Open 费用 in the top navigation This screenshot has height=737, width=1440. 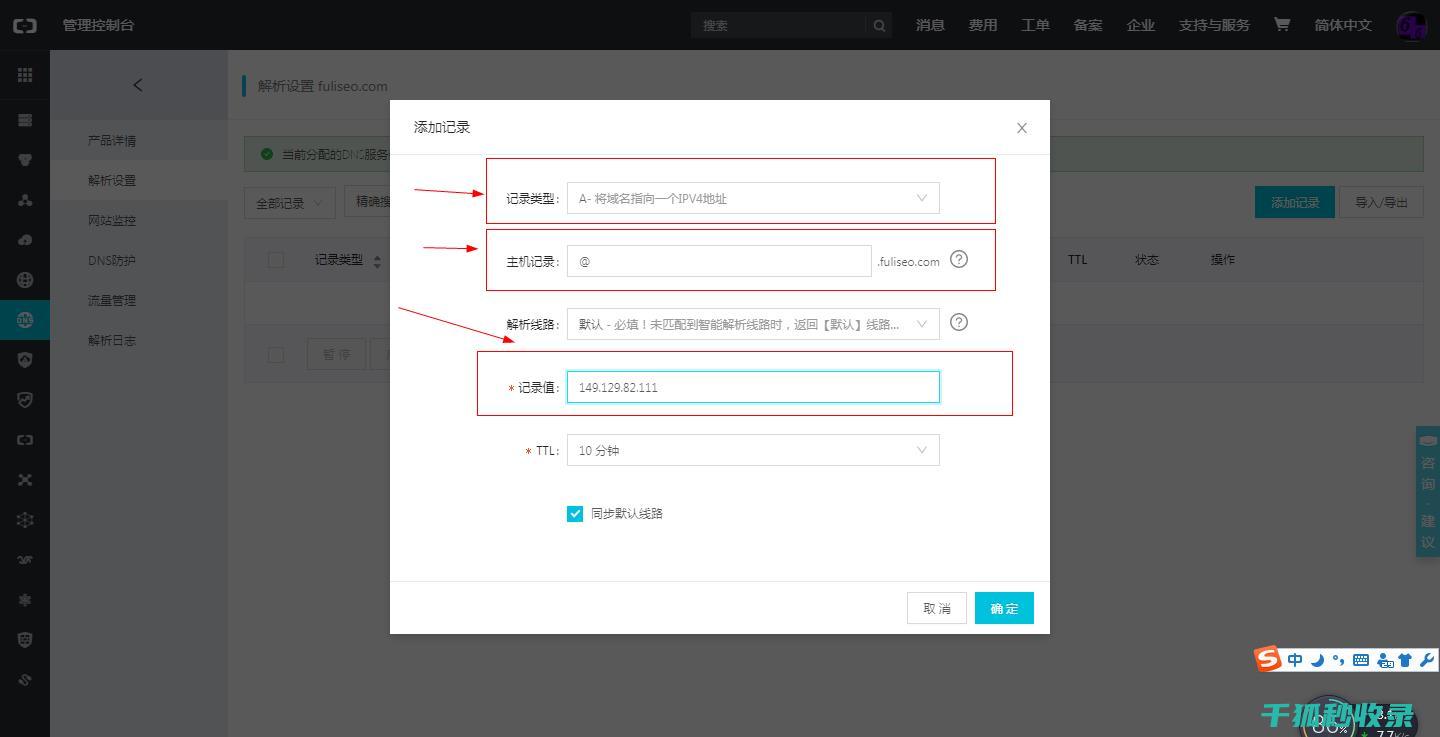[x=983, y=25]
